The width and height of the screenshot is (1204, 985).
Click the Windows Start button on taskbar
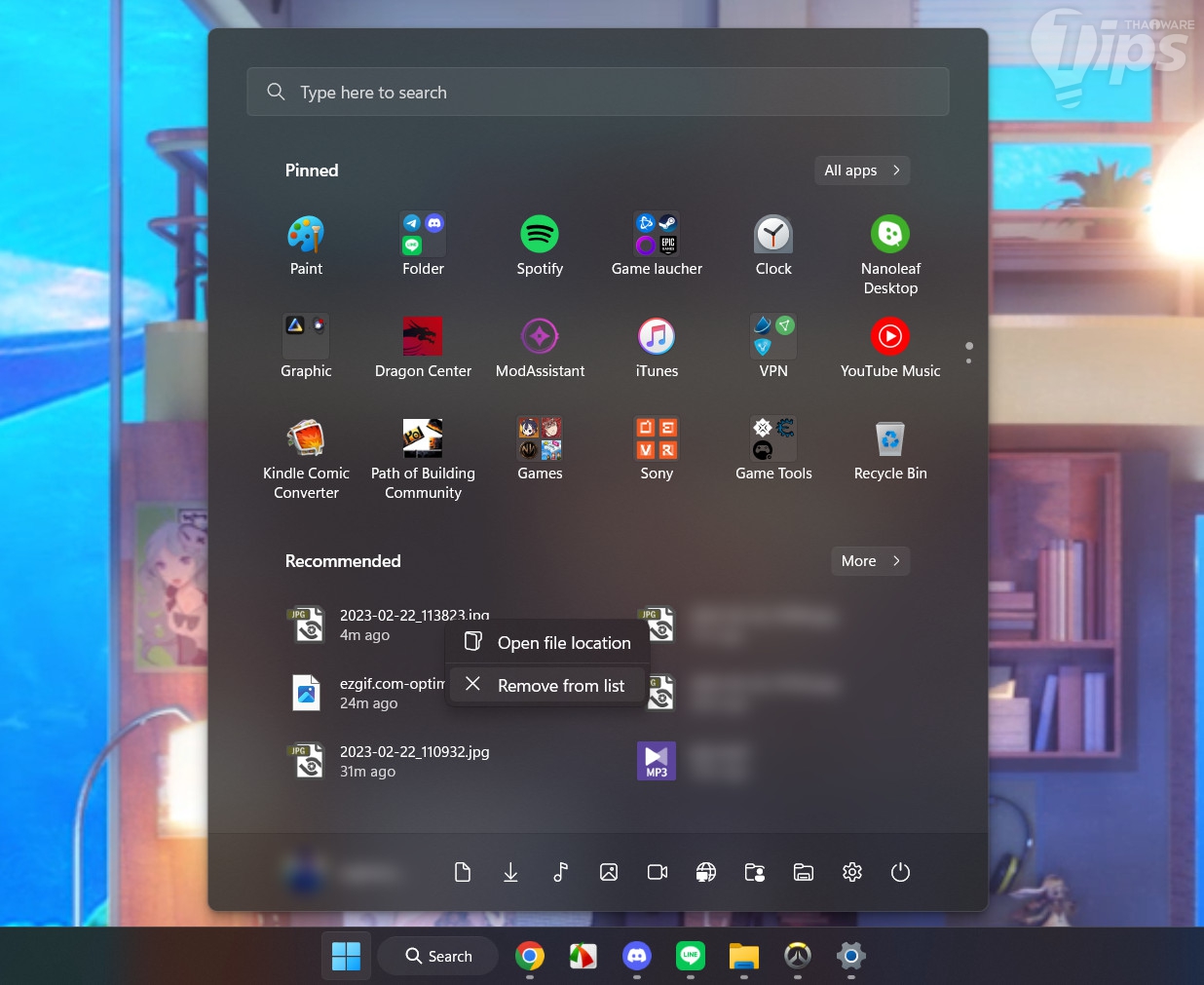(x=346, y=956)
